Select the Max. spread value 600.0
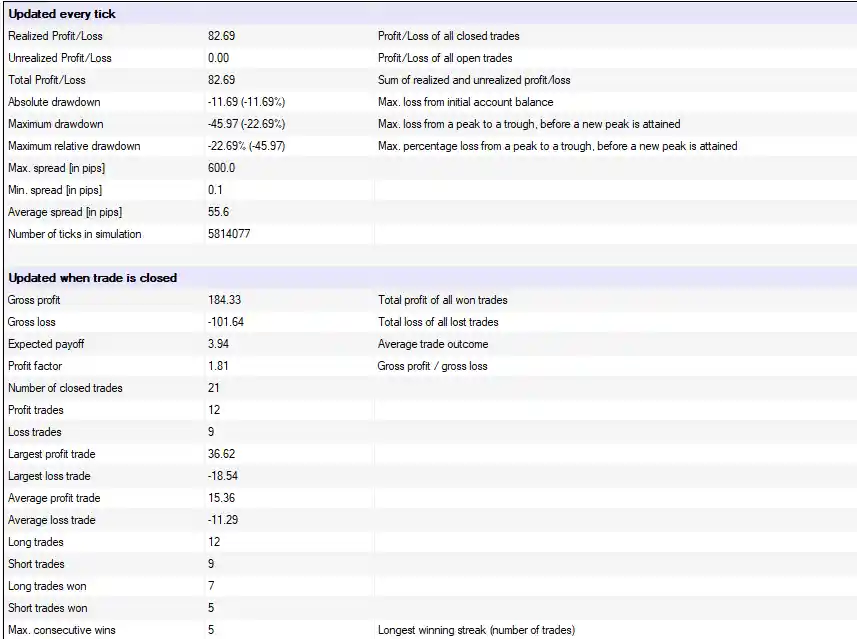 pyautogui.click(x=221, y=168)
